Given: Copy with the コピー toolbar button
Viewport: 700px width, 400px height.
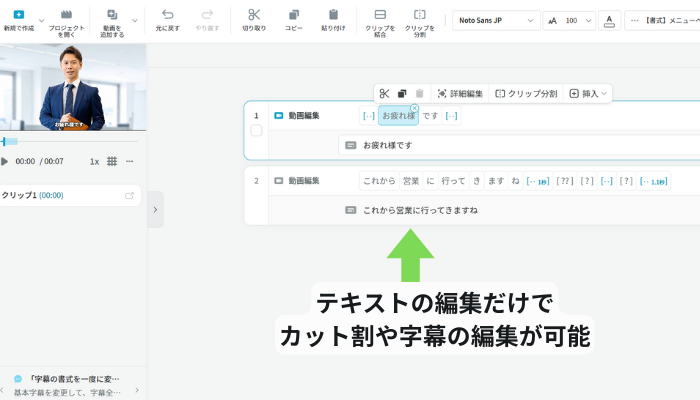Looking at the screenshot, I should (294, 21).
